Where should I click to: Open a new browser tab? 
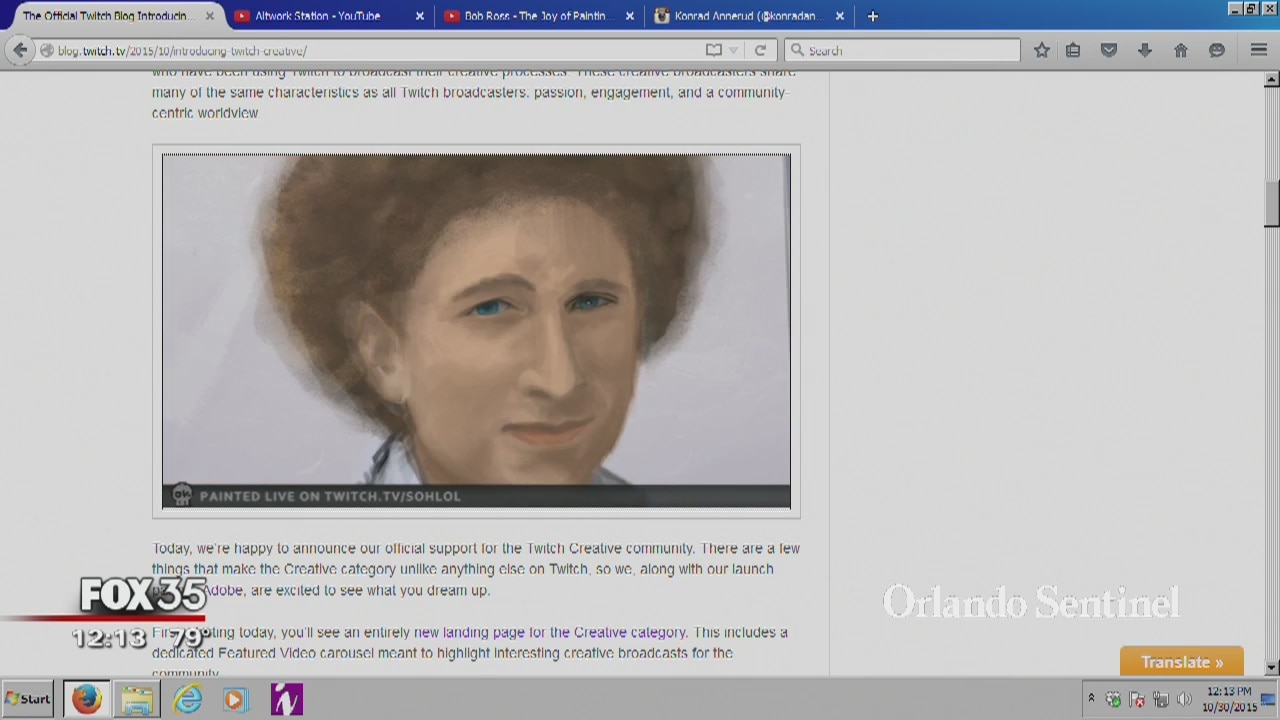(x=873, y=16)
